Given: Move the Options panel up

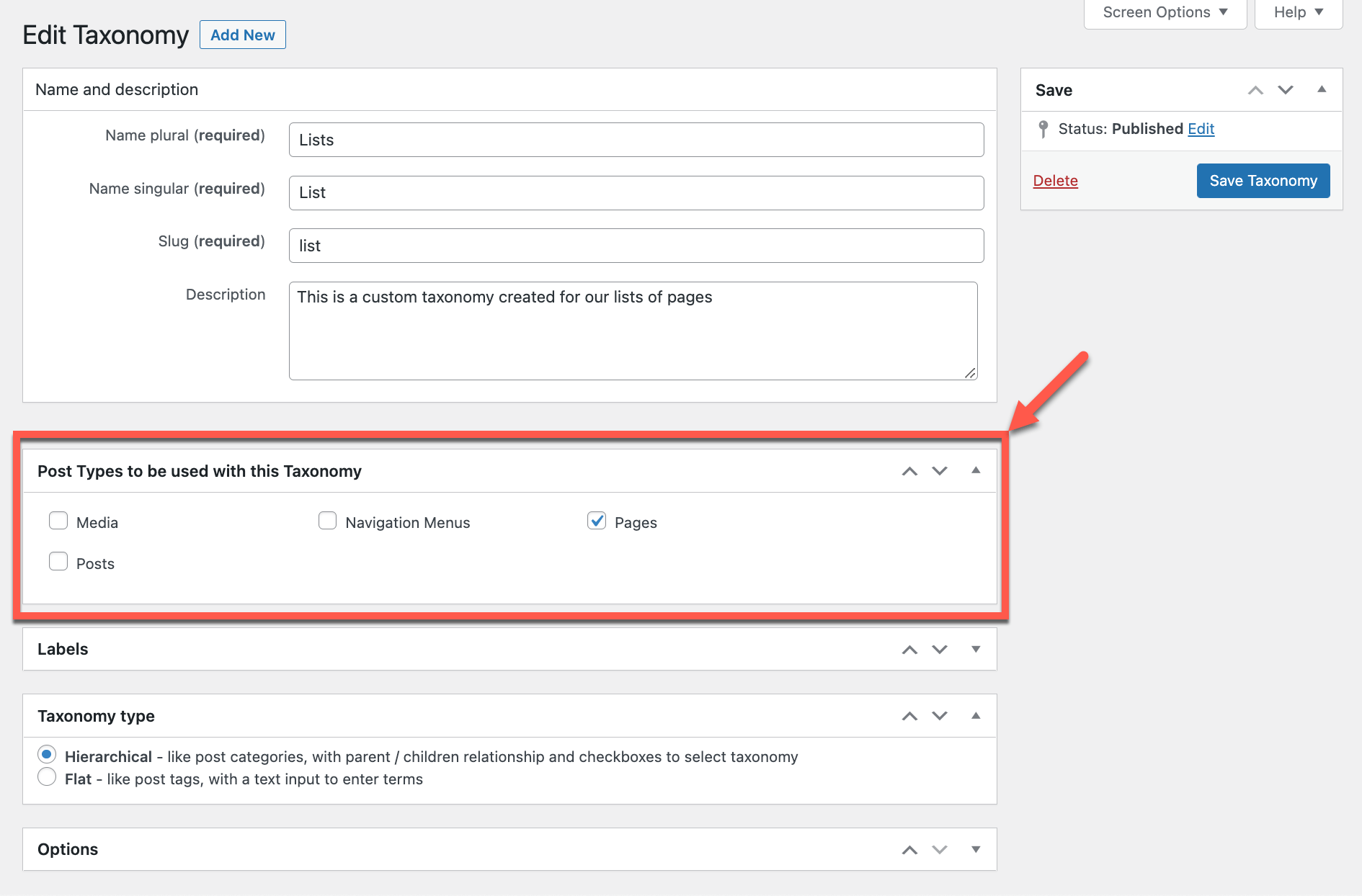Looking at the screenshot, I should (x=909, y=850).
